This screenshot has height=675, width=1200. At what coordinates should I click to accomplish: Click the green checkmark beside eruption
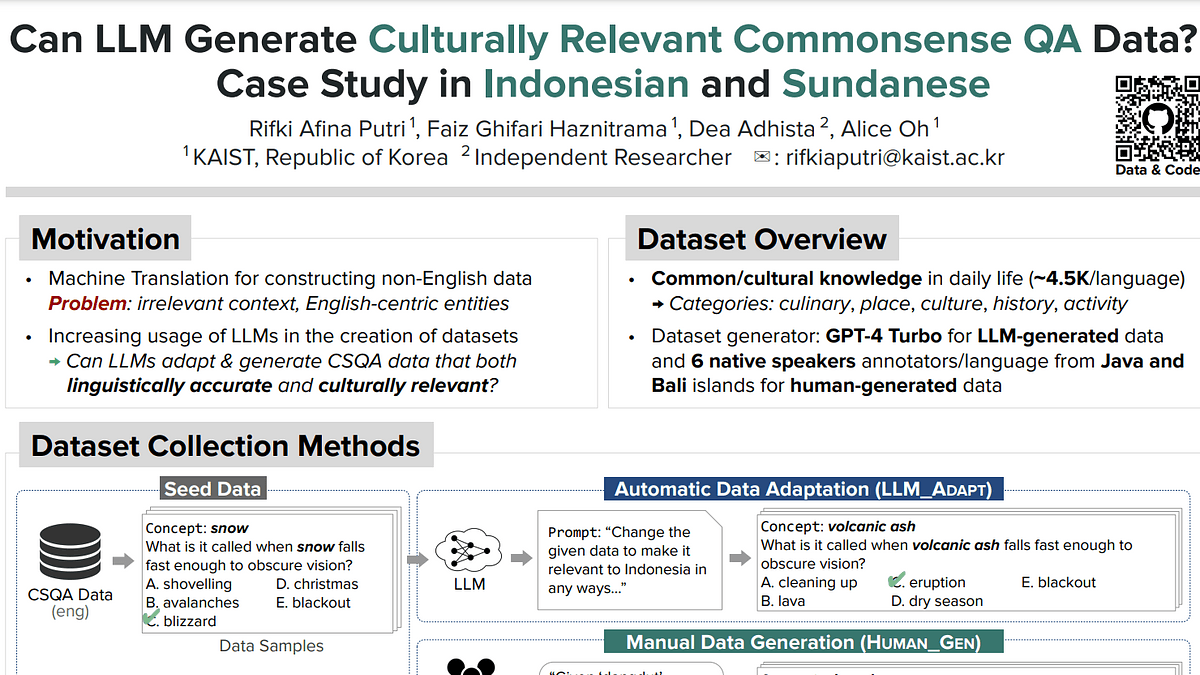[x=896, y=579]
